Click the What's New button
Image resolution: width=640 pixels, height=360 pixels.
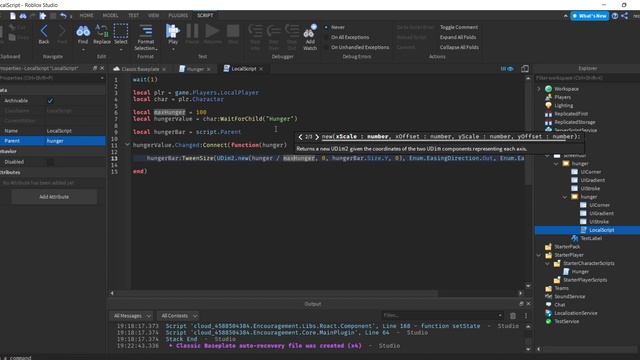589,16
